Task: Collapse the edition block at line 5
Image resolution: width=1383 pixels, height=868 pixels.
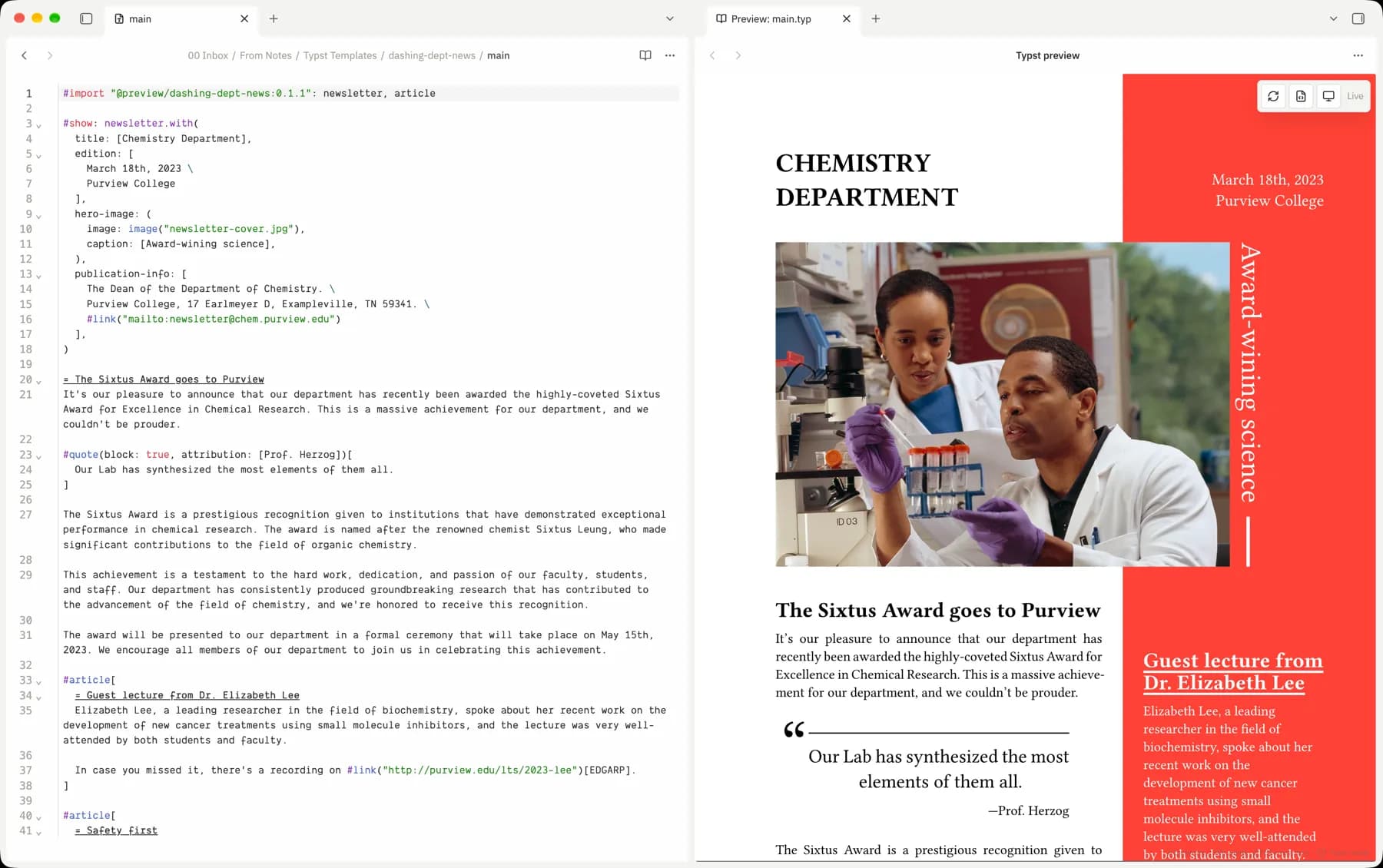Action: coord(39,155)
